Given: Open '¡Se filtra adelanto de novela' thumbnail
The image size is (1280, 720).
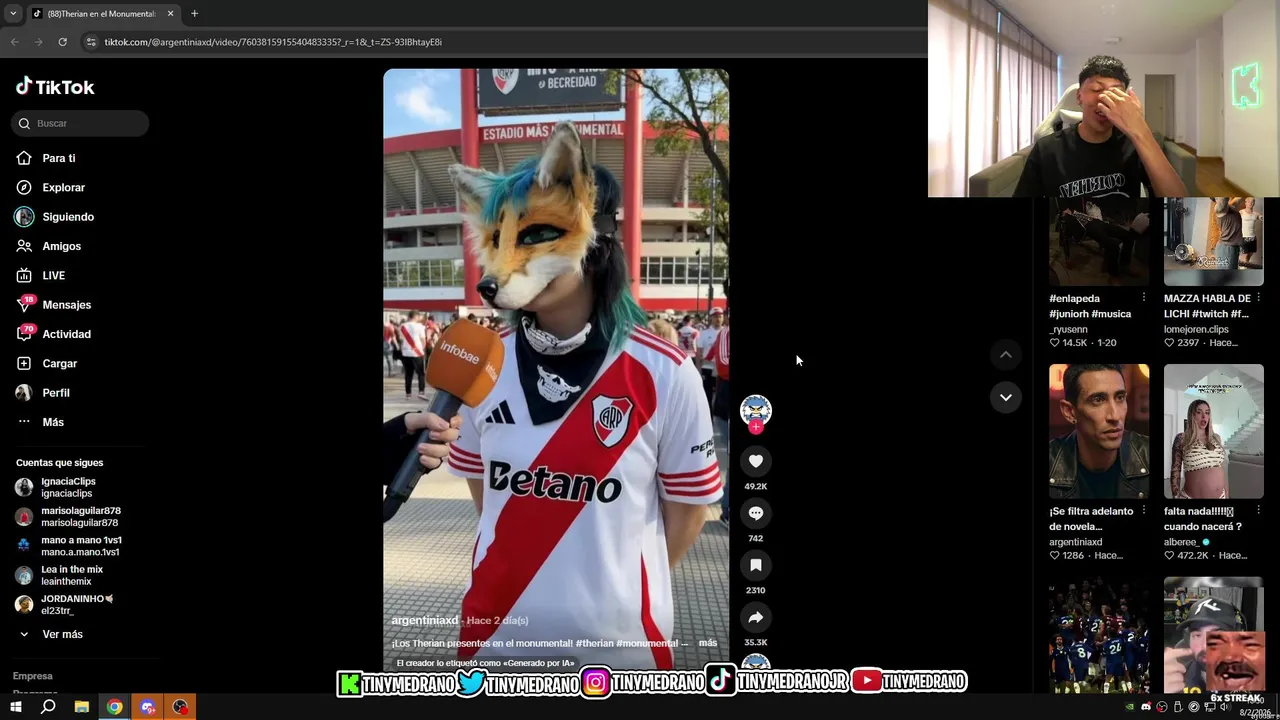Looking at the screenshot, I should tap(1099, 431).
